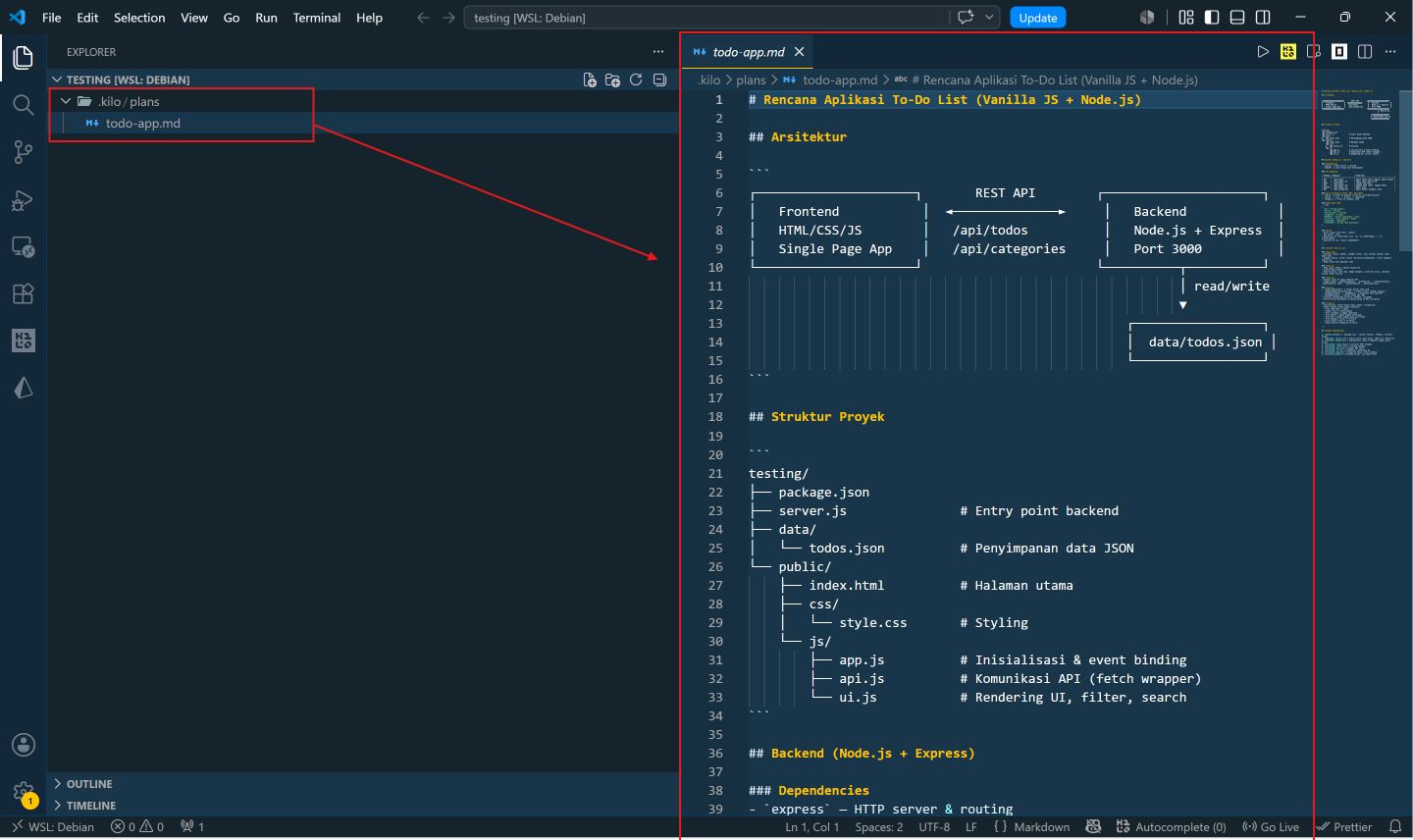Toggle the secondary side bar visibility

(1263, 18)
